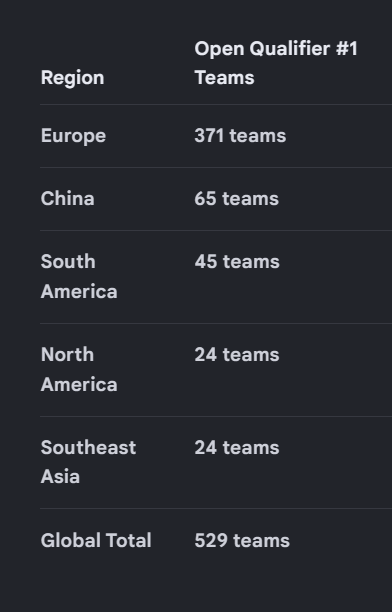Screen dimensions: 392x612
Task: Click the 45 teams value
Action: (x=237, y=262)
